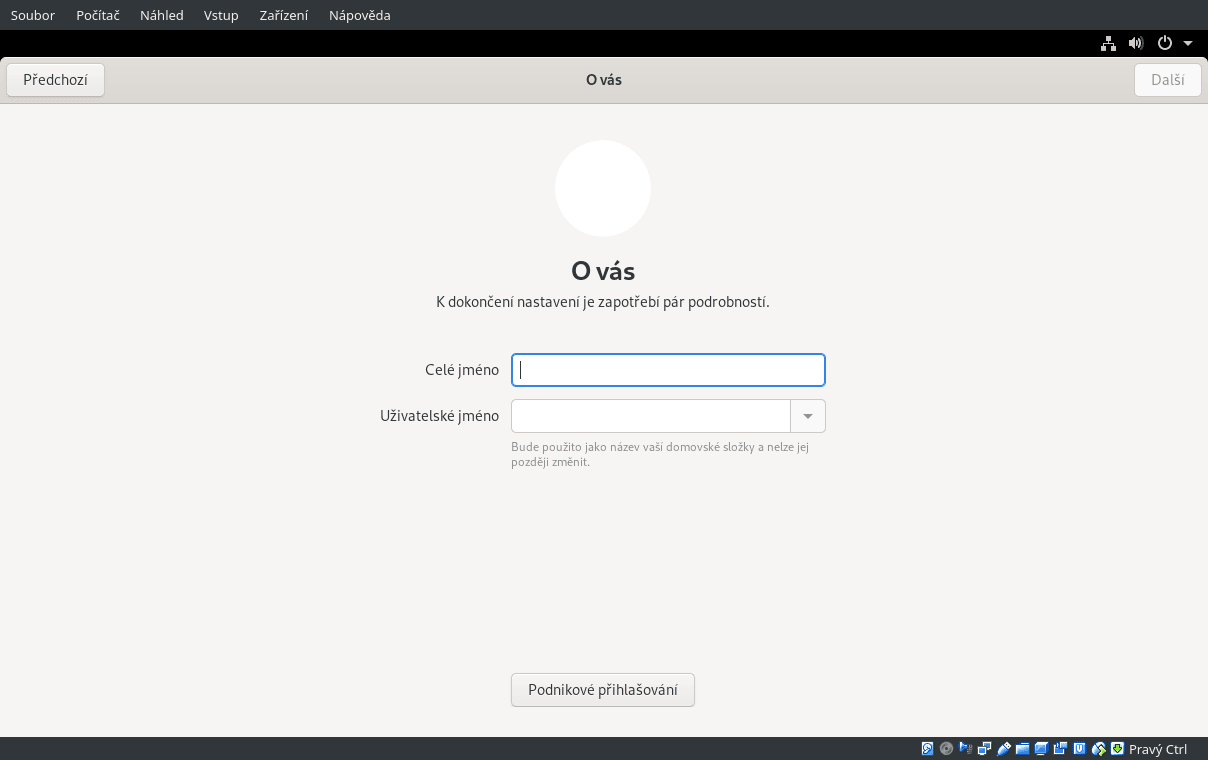This screenshot has height=760, width=1208.
Task: Click the 'Bude použito jako název' hint text
Action: coord(660,454)
